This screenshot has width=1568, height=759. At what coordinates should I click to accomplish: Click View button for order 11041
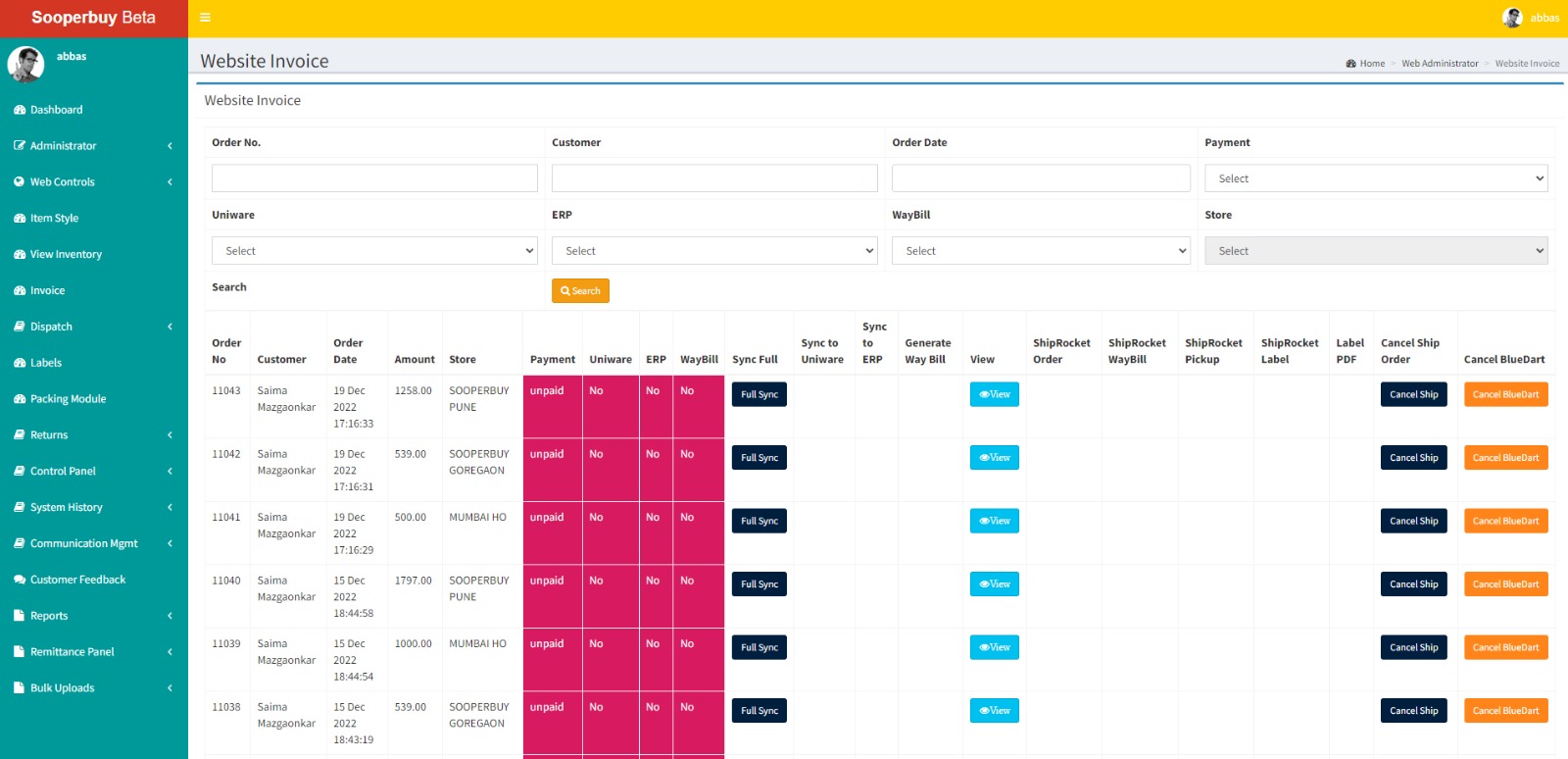(994, 521)
